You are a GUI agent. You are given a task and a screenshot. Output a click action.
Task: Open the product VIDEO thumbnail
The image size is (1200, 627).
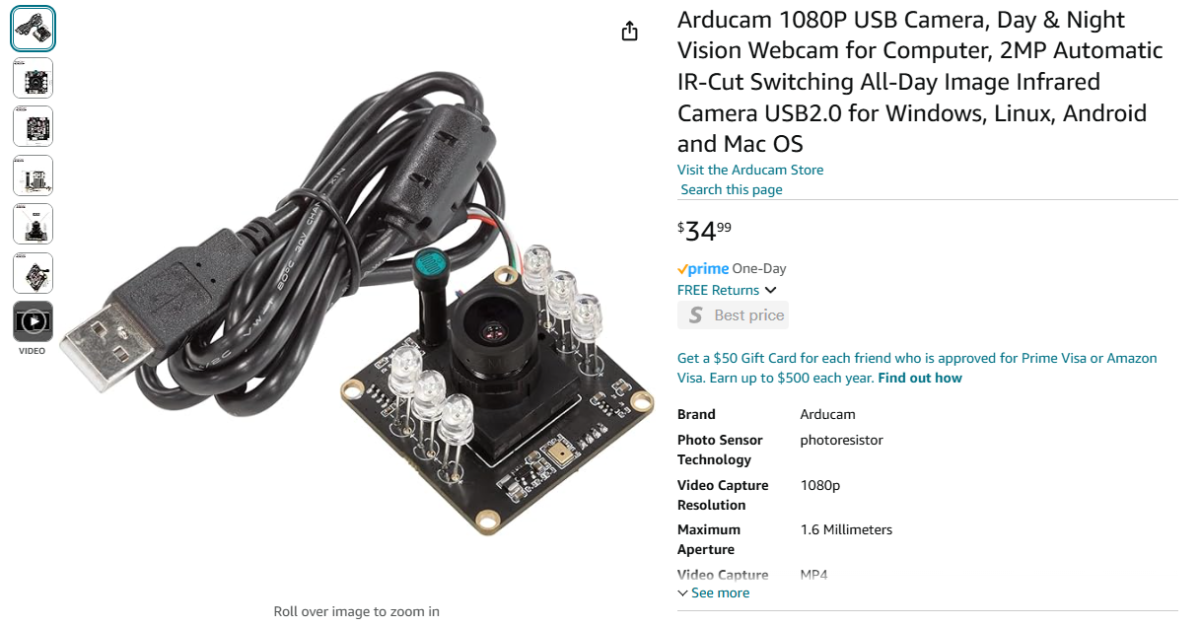coord(33,322)
